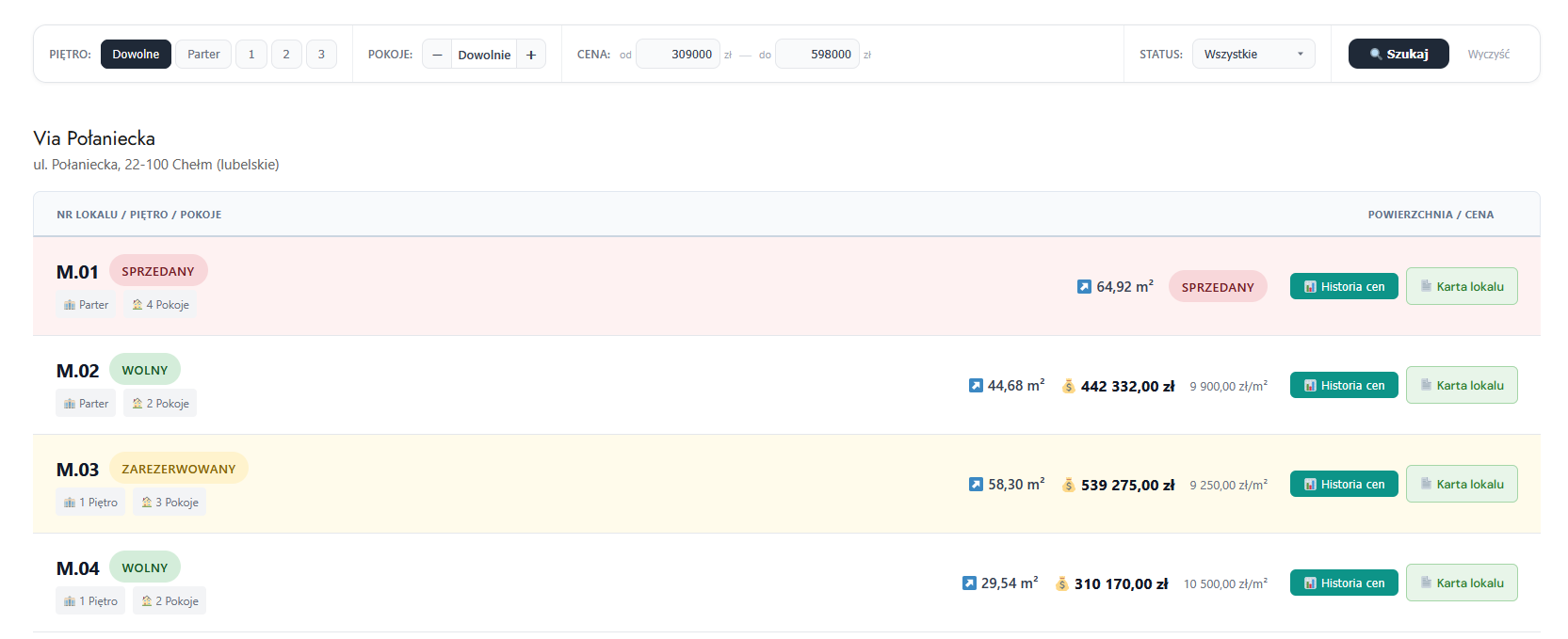Toggle floor filter number 2

(x=286, y=55)
